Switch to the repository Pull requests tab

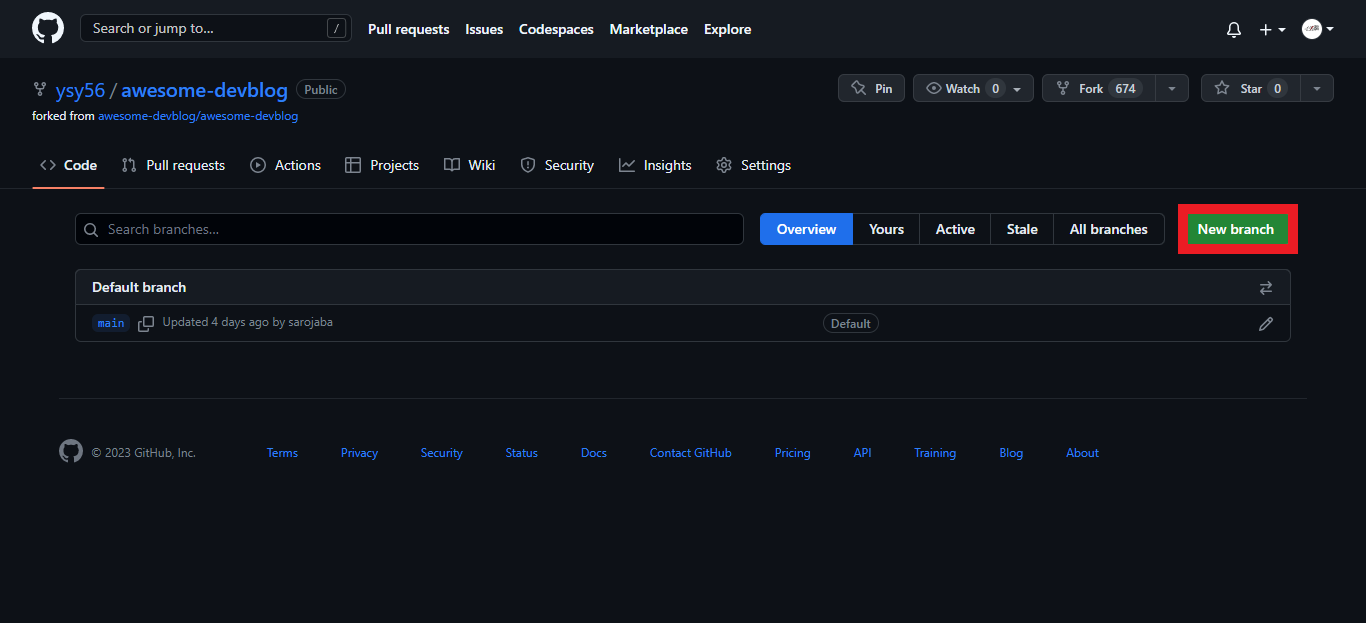tap(173, 165)
